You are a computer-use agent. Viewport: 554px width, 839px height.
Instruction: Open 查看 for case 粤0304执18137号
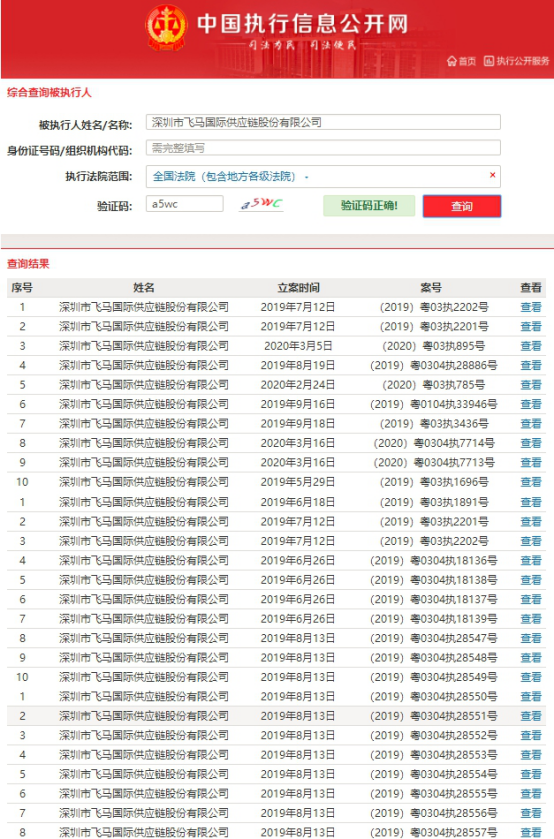click(x=531, y=599)
